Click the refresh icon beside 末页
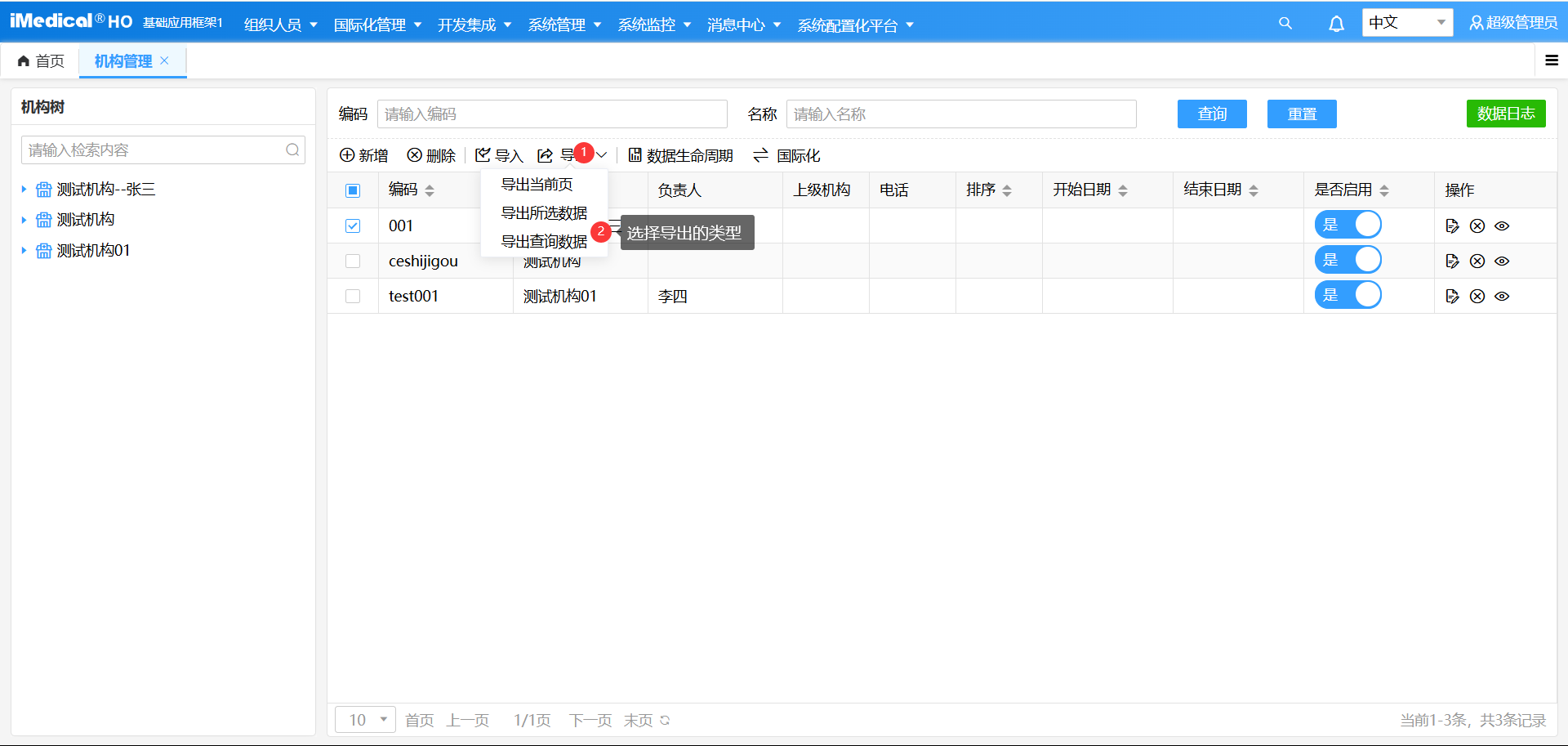This screenshot has width=1568, height=746. coord(665,720)
